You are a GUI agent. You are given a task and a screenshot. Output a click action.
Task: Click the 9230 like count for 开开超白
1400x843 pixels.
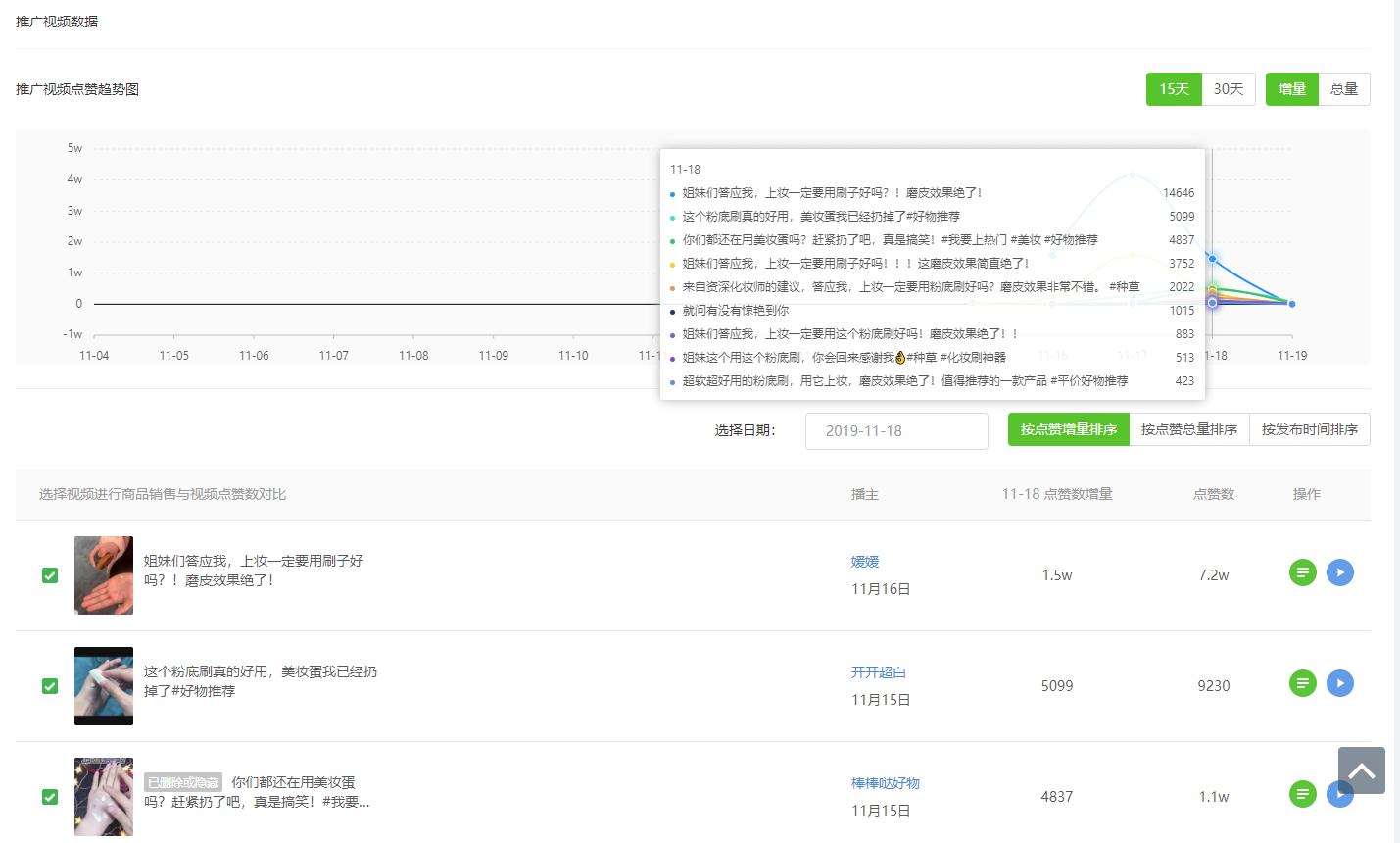coord(1214,686)
